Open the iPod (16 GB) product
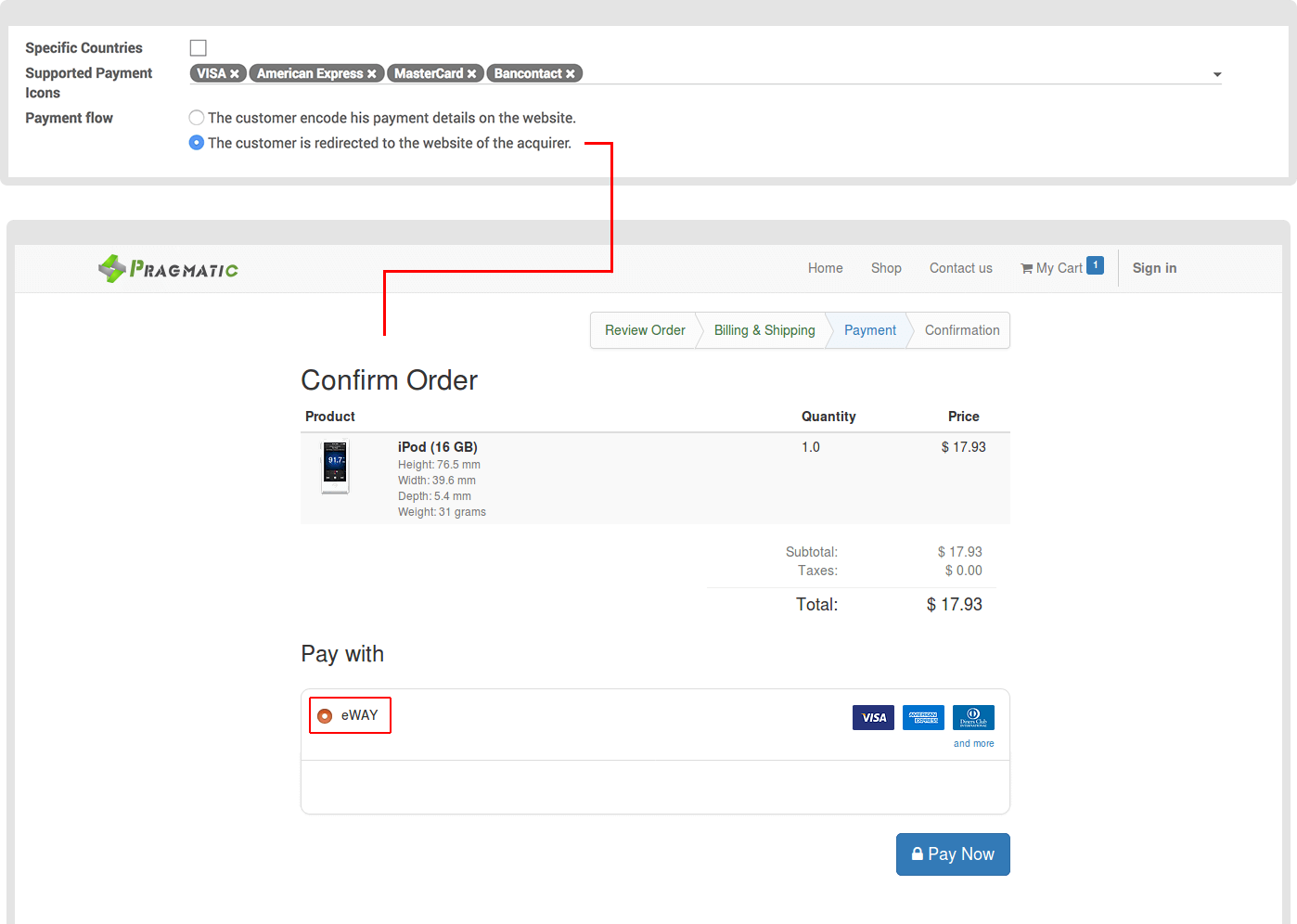The height and width of the screenshot is (924, 1297). coord(438,447)
